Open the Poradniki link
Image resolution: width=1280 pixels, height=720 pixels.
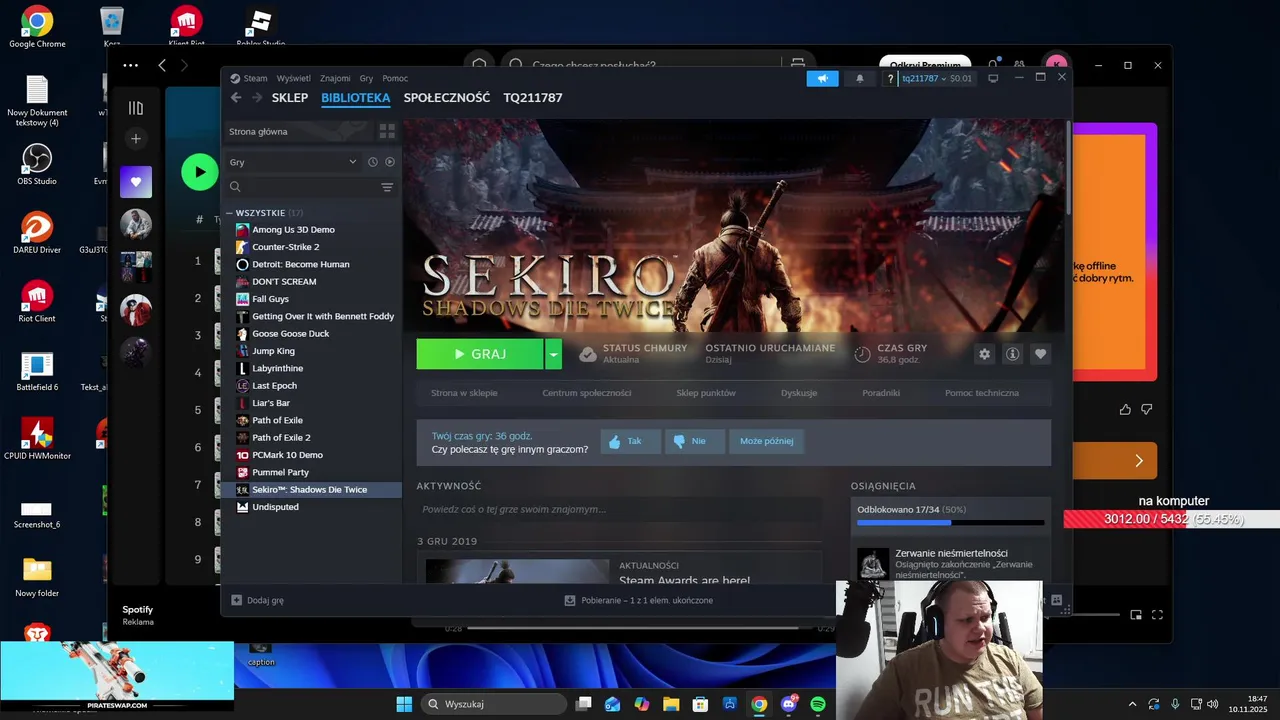coord(881,393)
